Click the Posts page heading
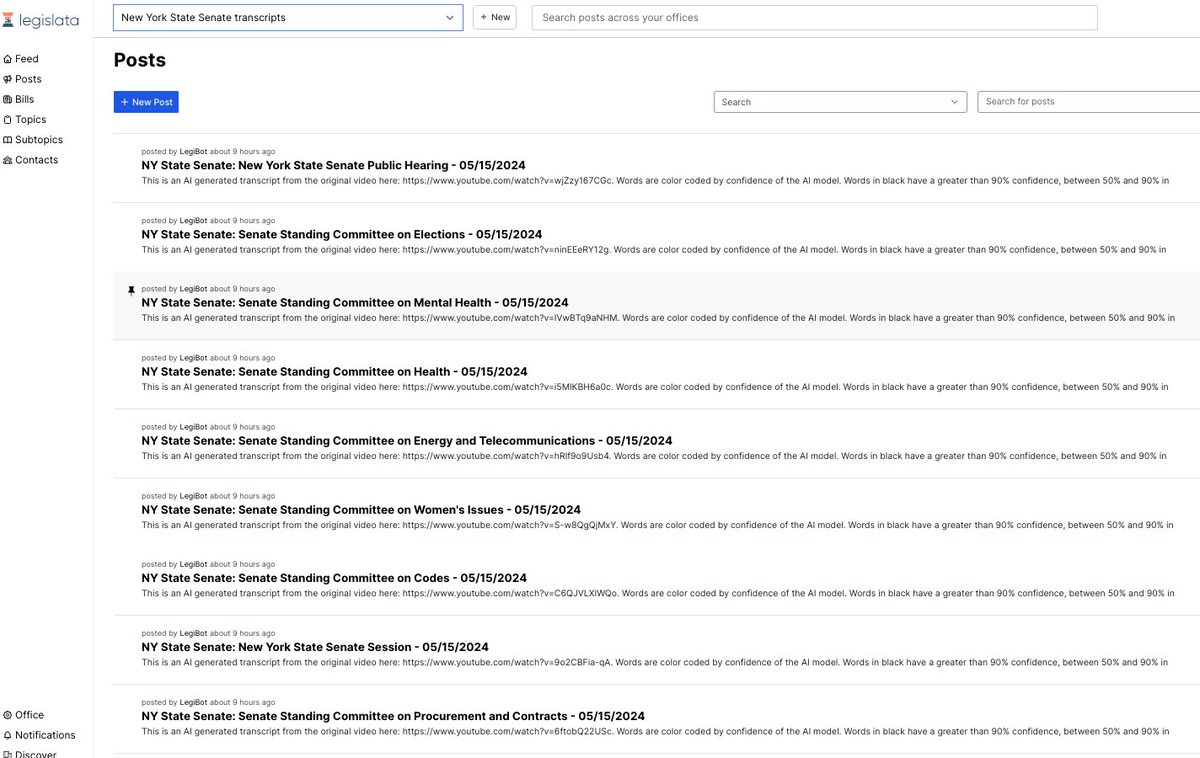This screenshot has height=758, width=1200. 140,60
